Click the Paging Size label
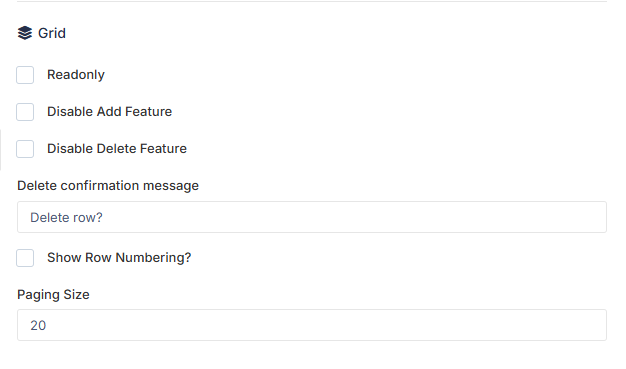 (53, 295)
